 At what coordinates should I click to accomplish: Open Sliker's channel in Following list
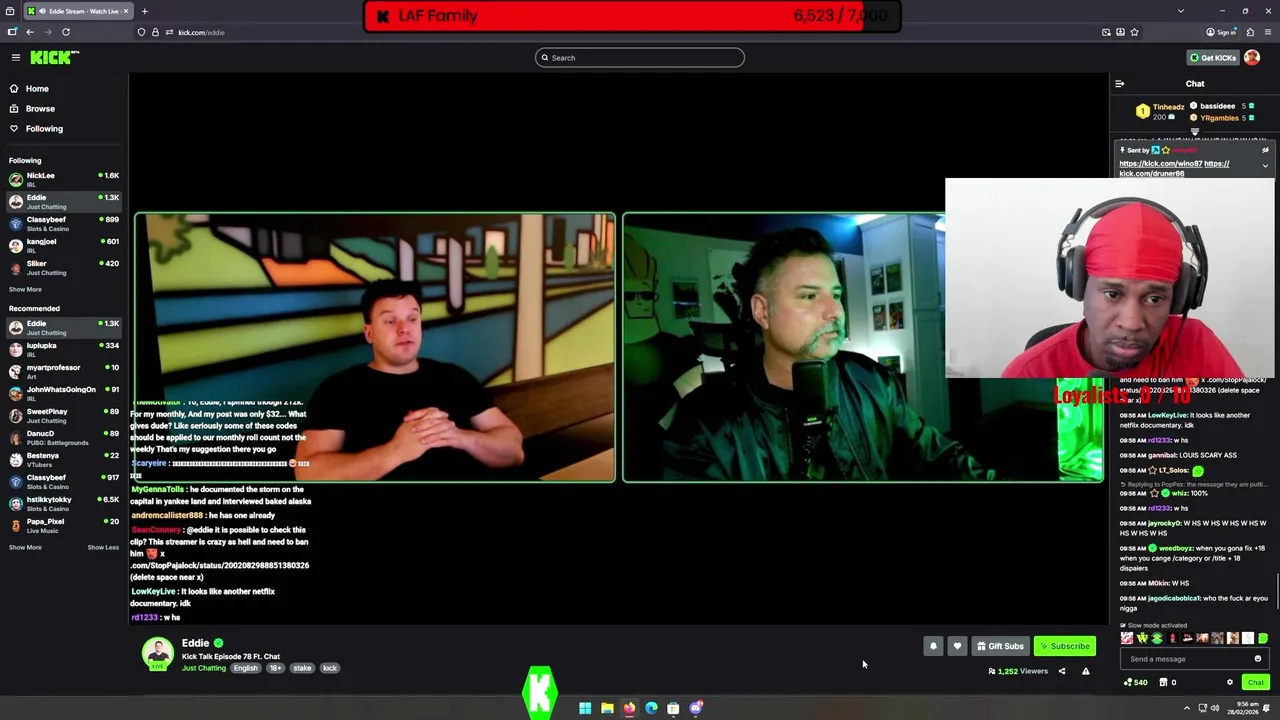pyautogui.click(x=64, y=267)
